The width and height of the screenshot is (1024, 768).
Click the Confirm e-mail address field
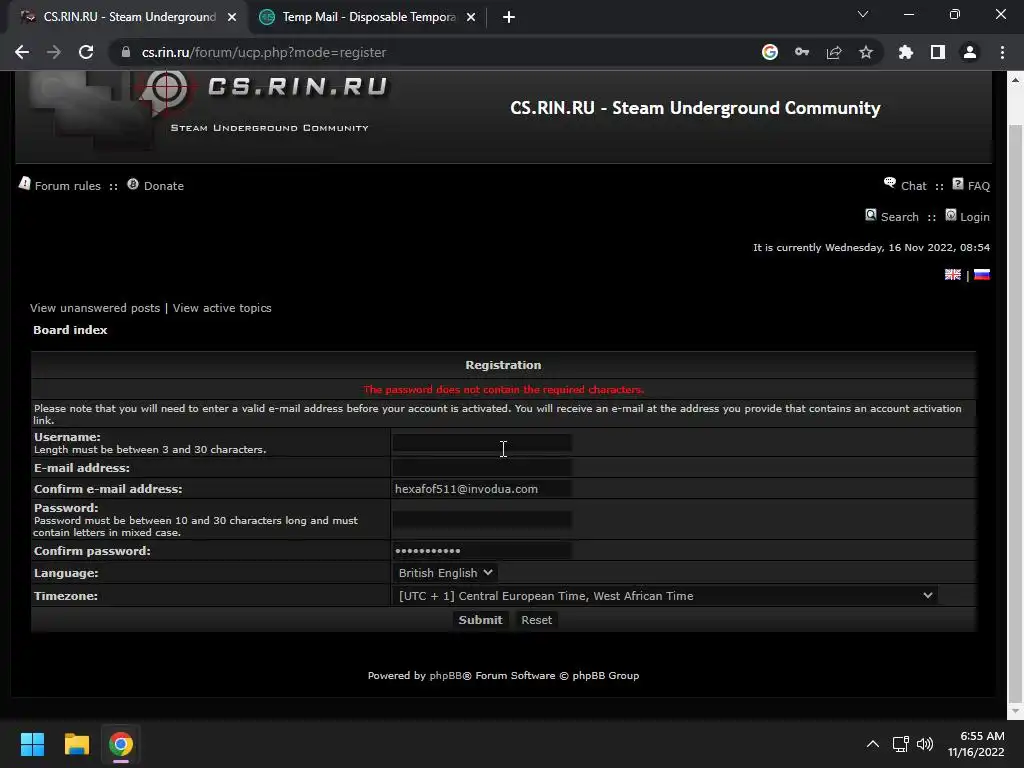pos(482,488)
